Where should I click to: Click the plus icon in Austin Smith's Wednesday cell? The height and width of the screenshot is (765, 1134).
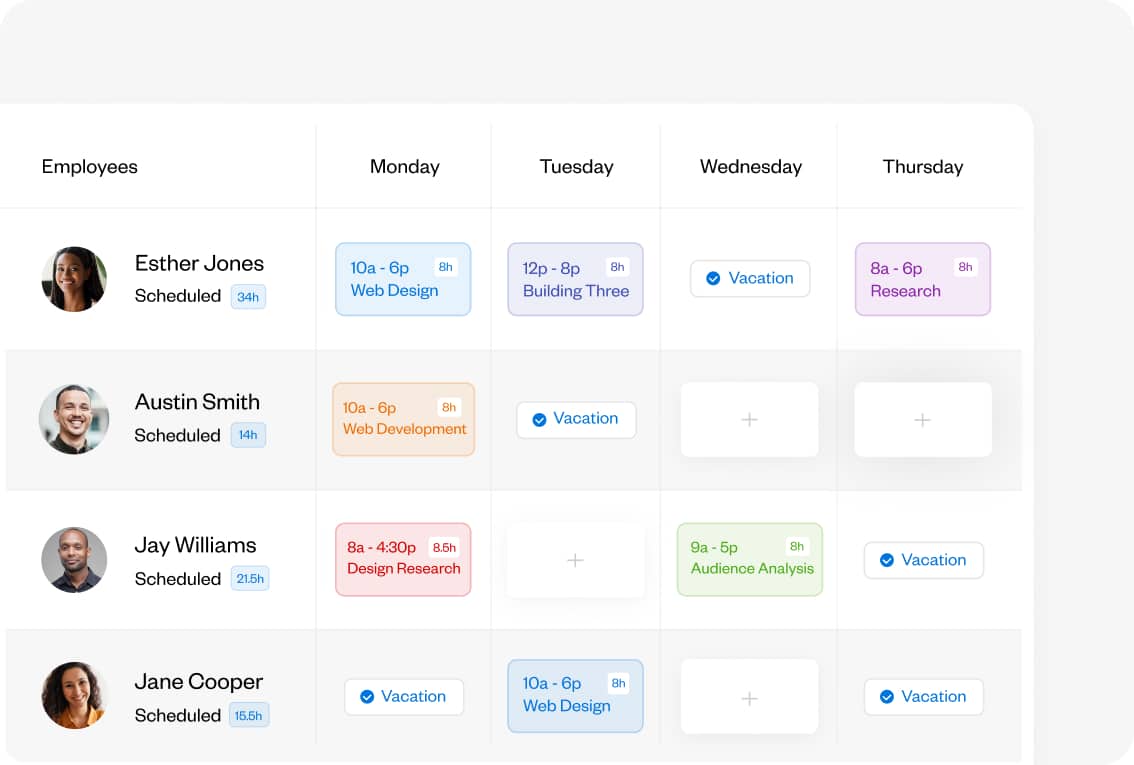click(x=749, y=419)
